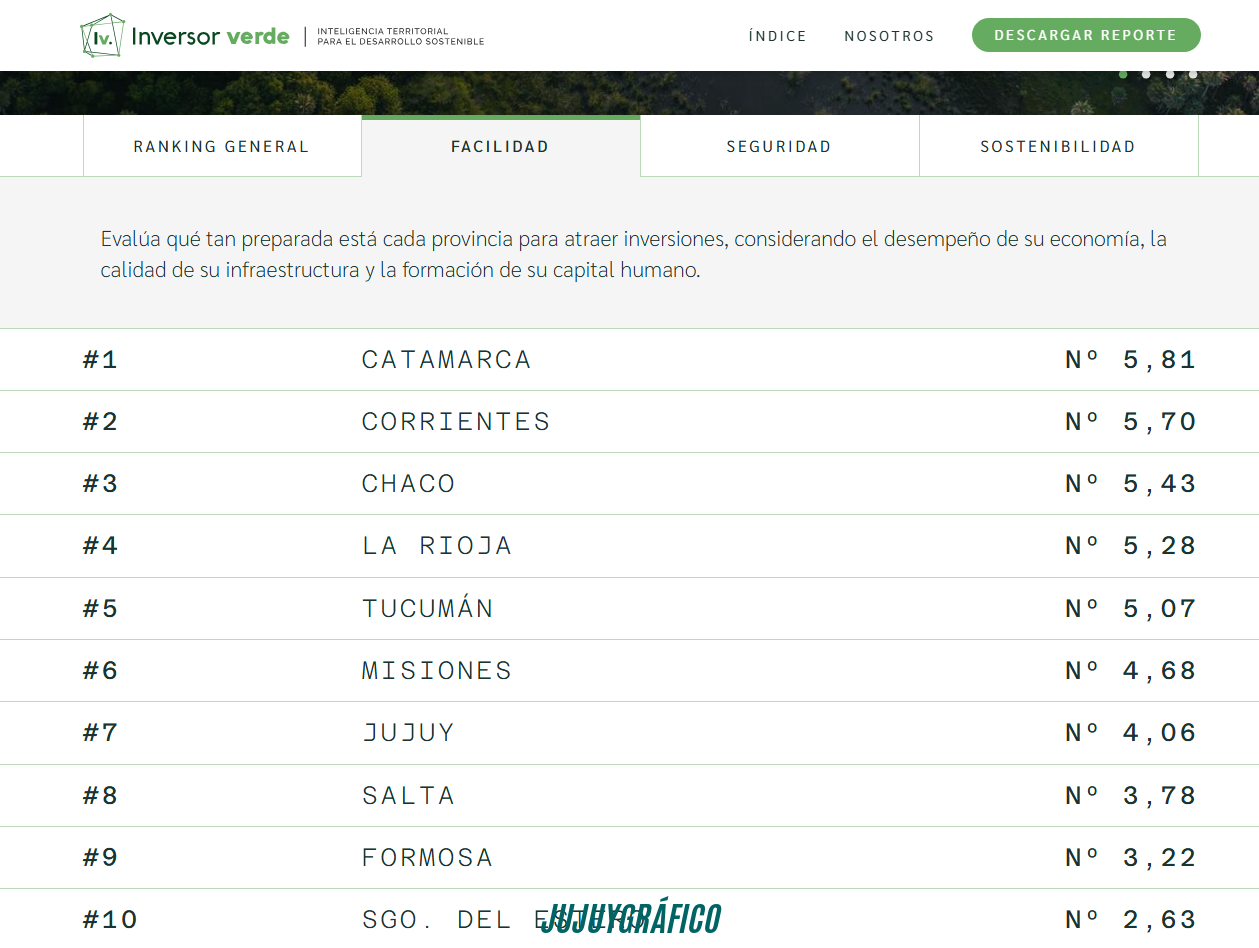Click the score Nº 3,78
1259x948 pixels.
[x=1131, y=795]
